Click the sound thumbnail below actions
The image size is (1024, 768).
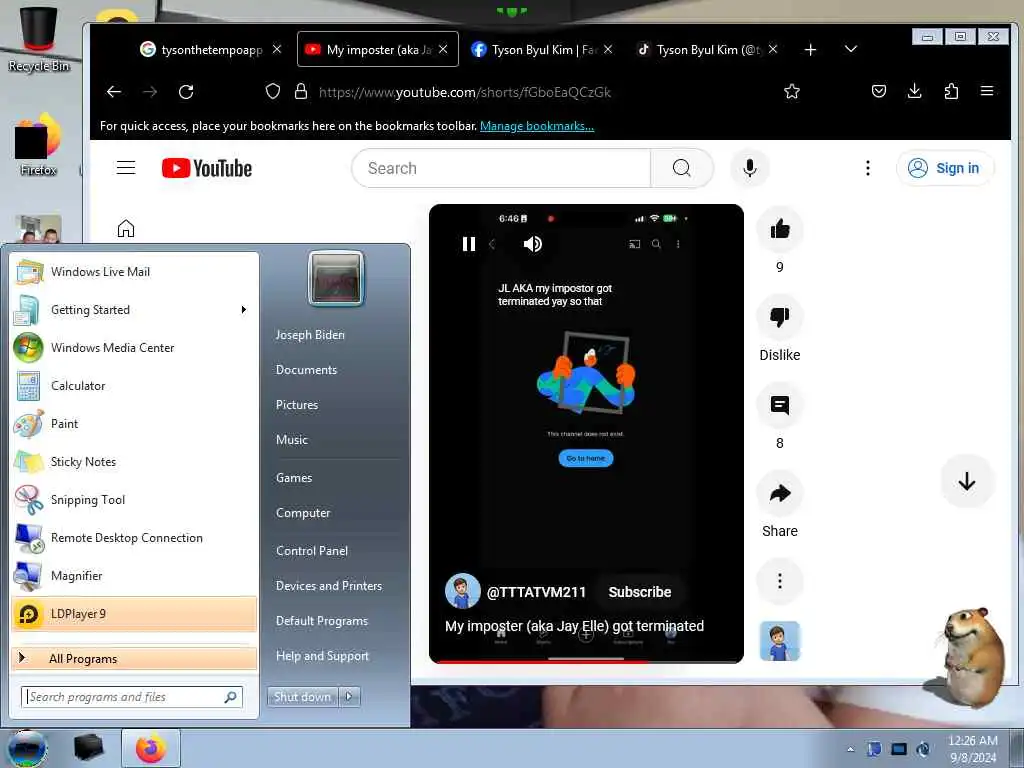pyautogui.click(x=780, y=641)
